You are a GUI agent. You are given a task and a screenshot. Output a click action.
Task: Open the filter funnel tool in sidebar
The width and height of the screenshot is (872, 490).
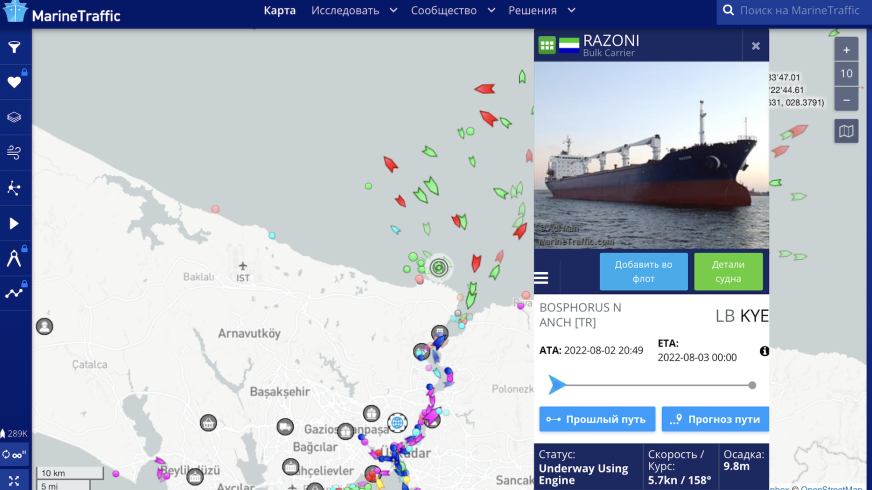point(14,47)
